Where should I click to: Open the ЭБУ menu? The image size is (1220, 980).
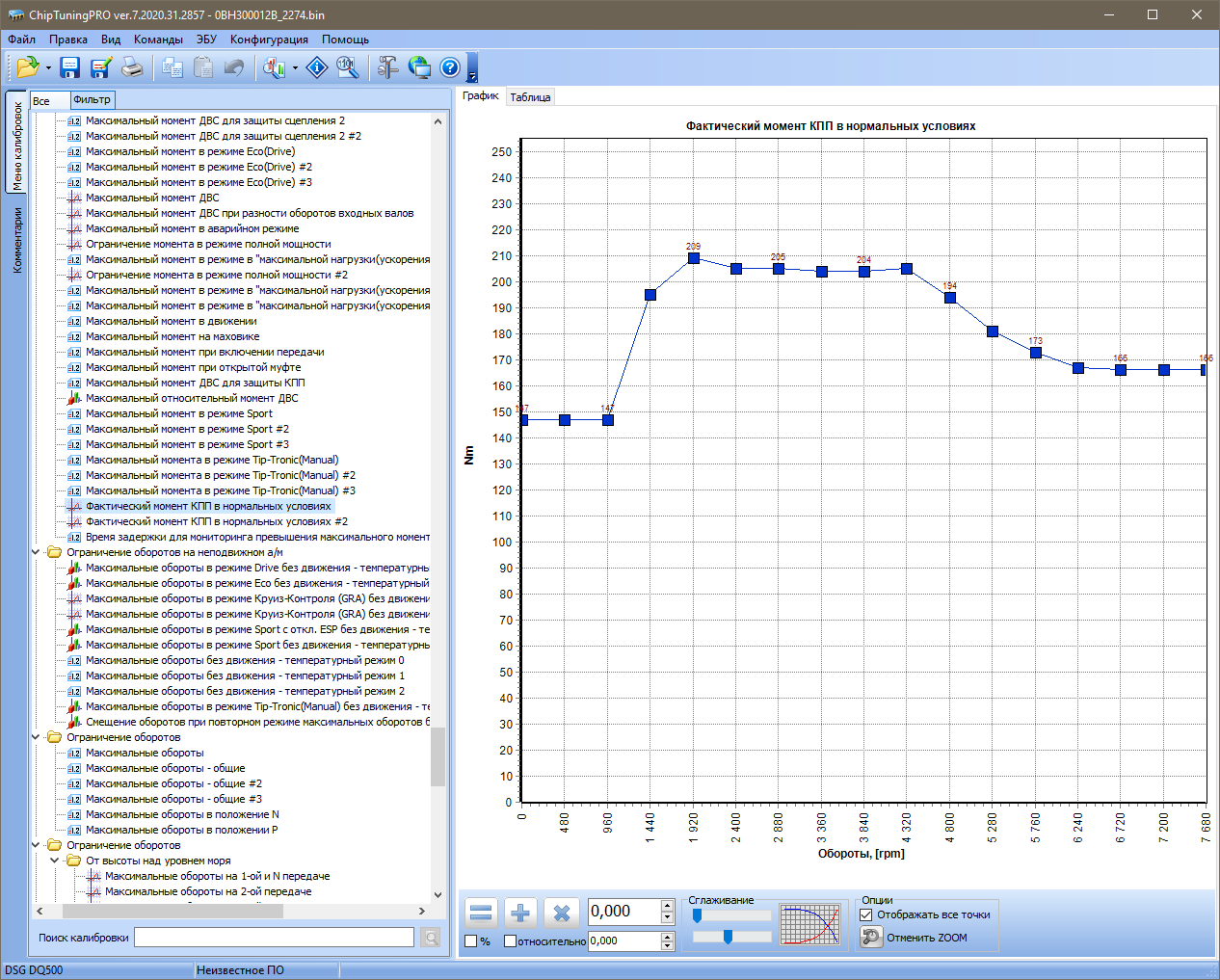(x=206, y=40)
